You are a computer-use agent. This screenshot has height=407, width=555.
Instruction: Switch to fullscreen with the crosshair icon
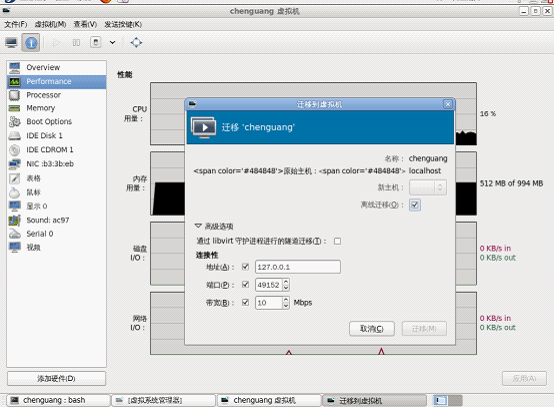[136, 43]
